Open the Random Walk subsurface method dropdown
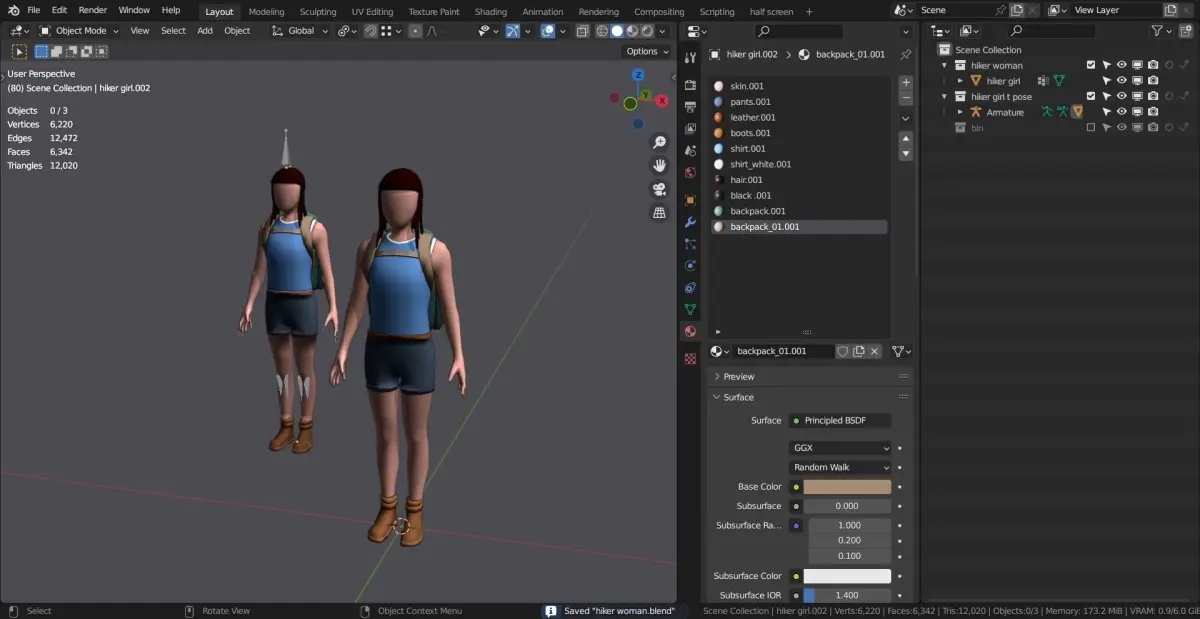1200x619 pixels. (x=840, y=467)
